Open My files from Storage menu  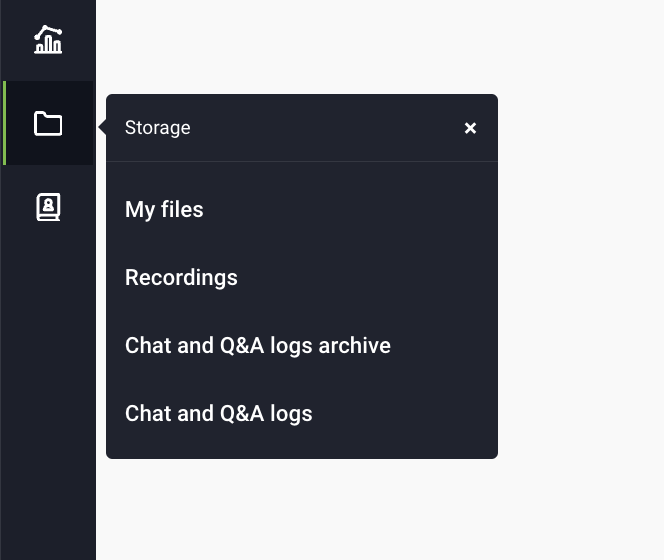coord(164,210)
